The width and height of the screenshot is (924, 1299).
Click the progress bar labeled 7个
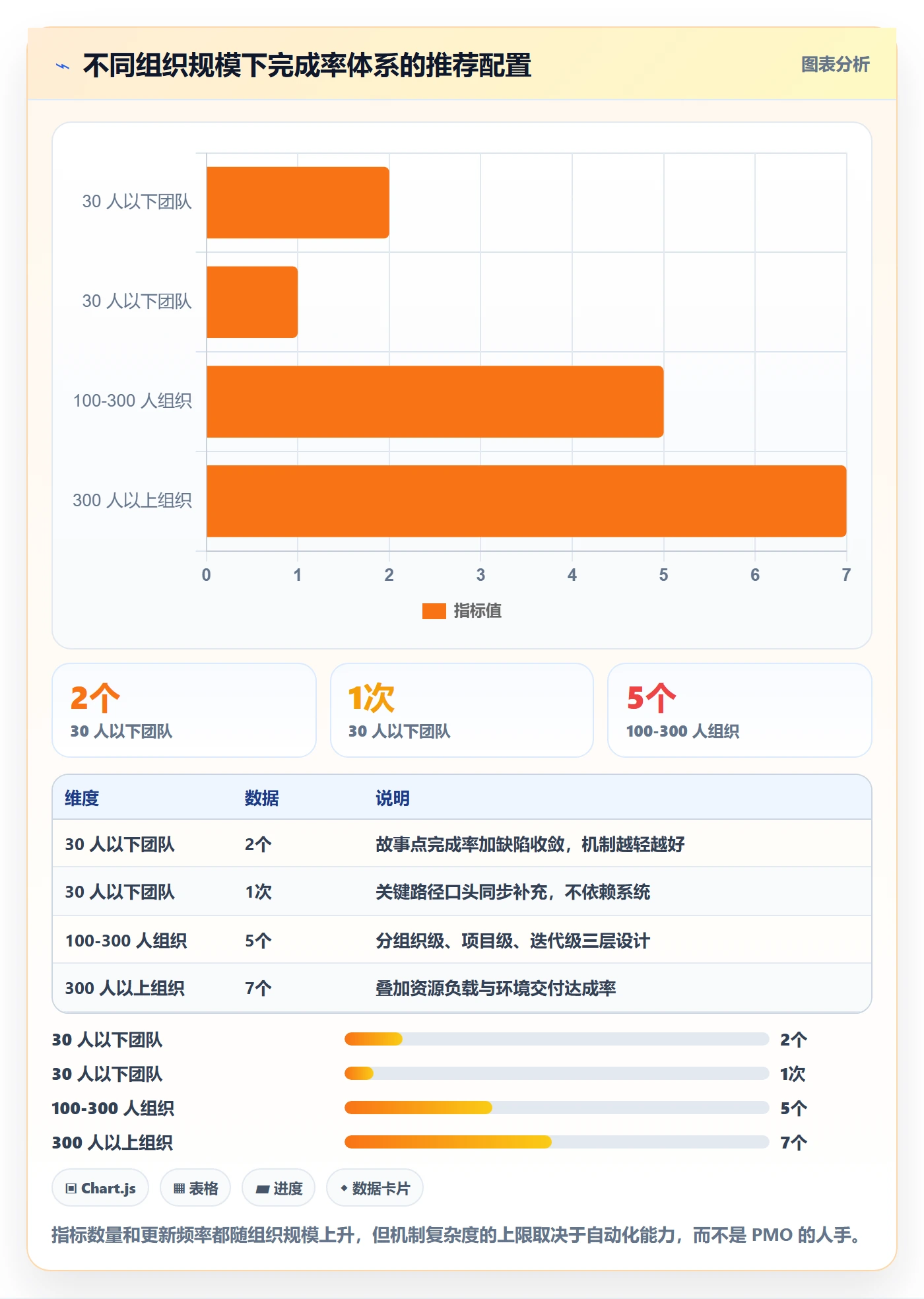[x=556, y=1142]
